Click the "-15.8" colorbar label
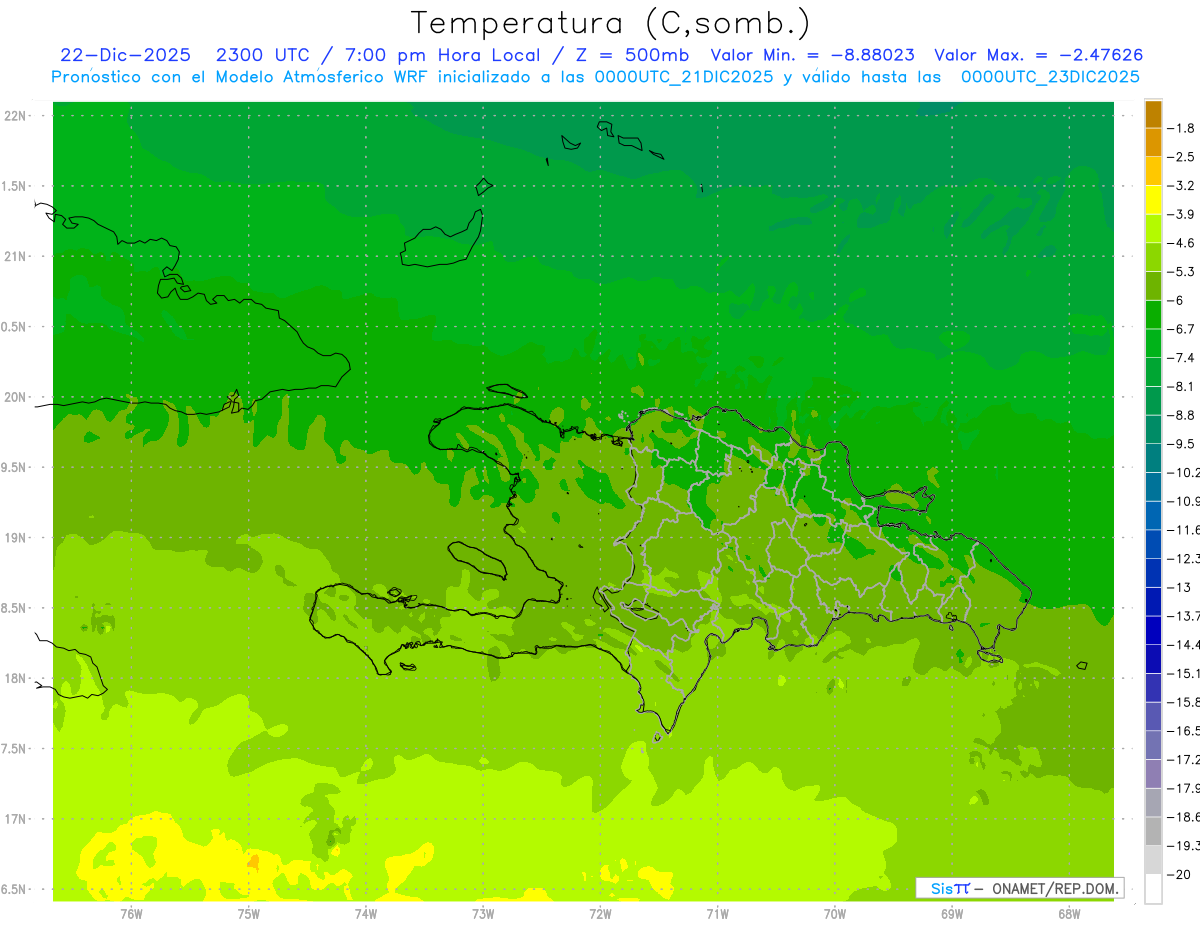 pyautogui.click(x=1183, y=702)
